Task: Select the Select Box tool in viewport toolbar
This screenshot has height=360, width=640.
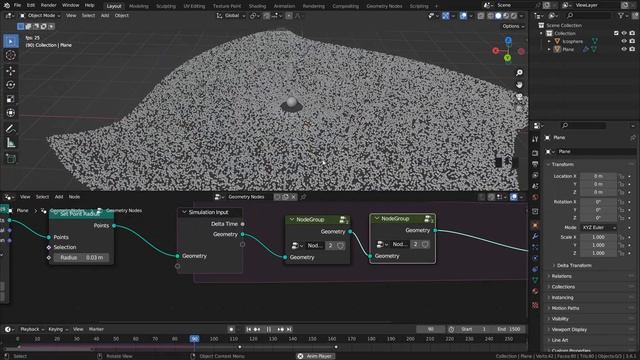Action: pyautogui.click(x=11, y=41)
